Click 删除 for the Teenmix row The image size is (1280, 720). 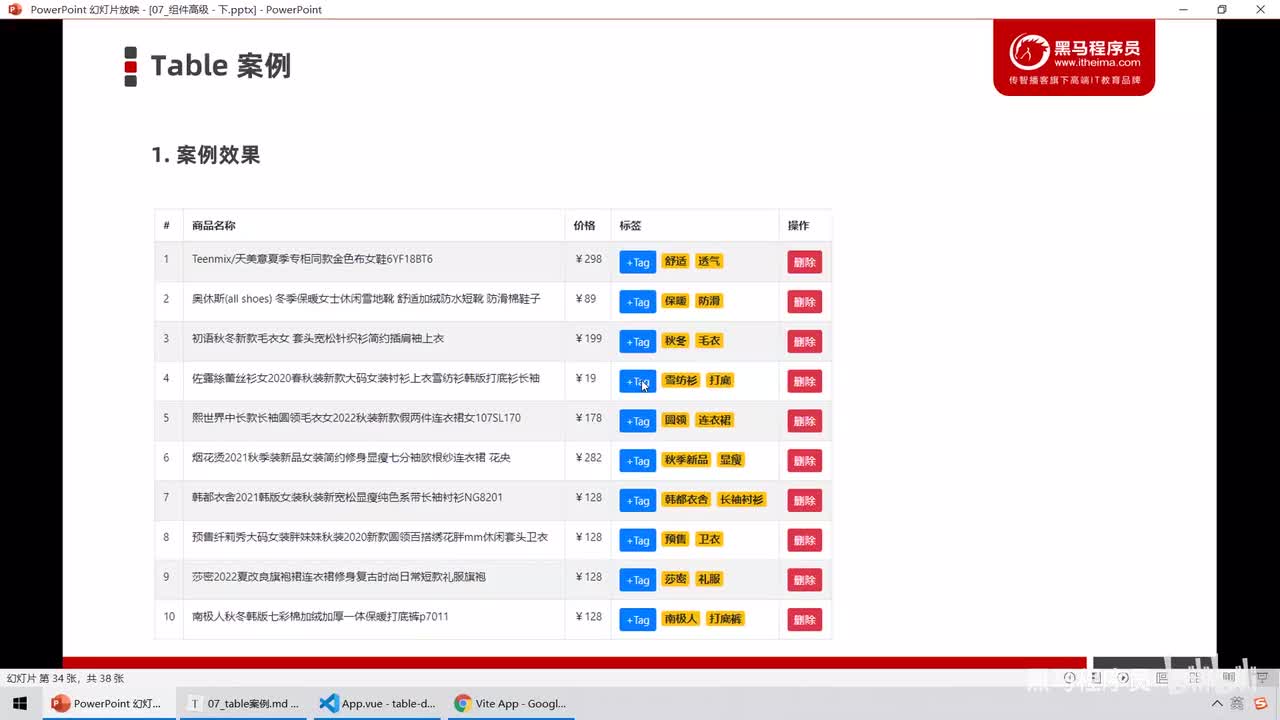[804, 262]
